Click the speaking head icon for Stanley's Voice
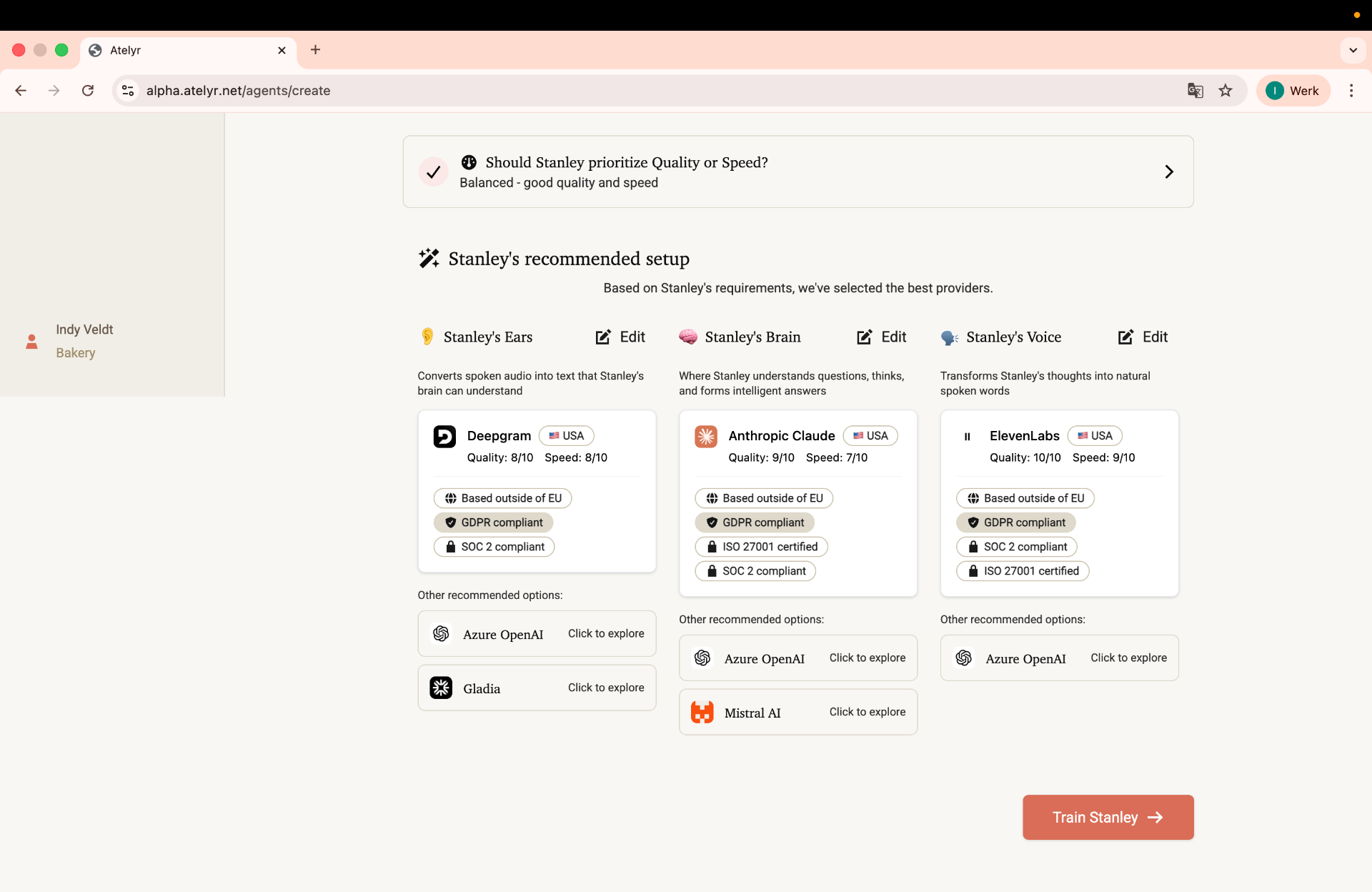This screenshot has height=892, width=1372. (x=950, y=337)
